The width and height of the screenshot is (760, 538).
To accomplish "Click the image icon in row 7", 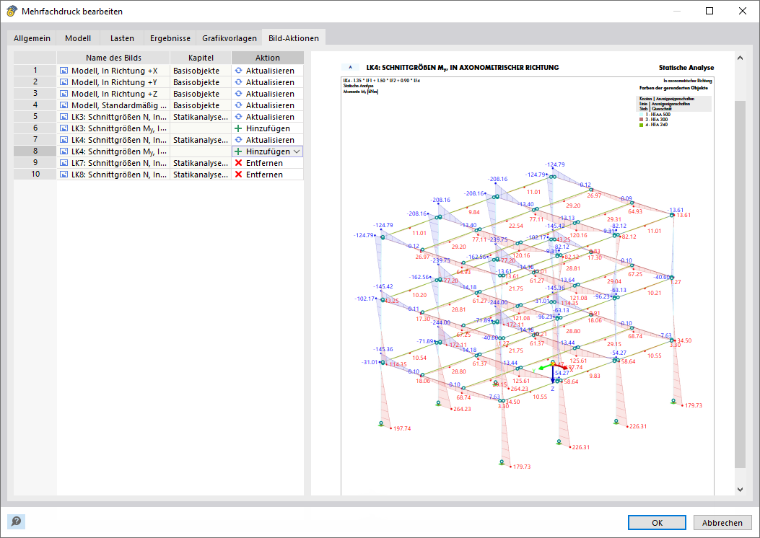I will click(63, 140).
